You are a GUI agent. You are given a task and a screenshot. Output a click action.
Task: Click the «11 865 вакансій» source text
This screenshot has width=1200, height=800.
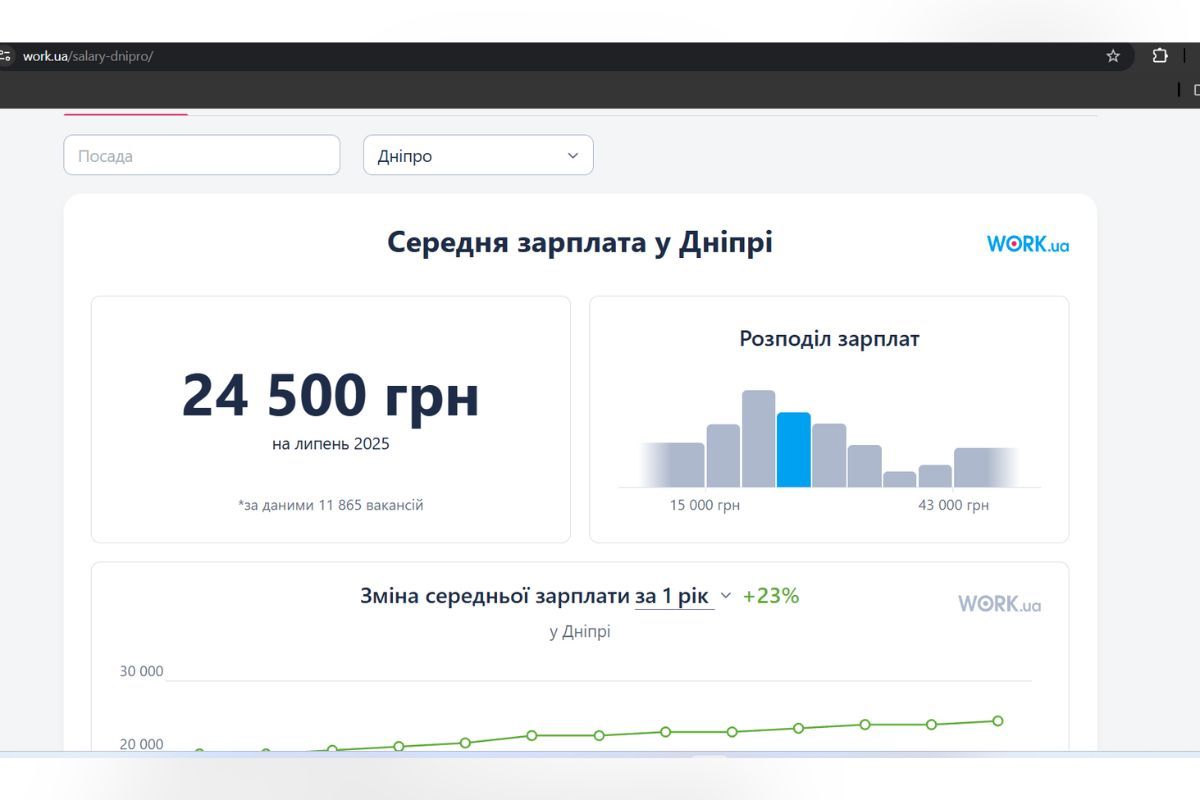330,505
